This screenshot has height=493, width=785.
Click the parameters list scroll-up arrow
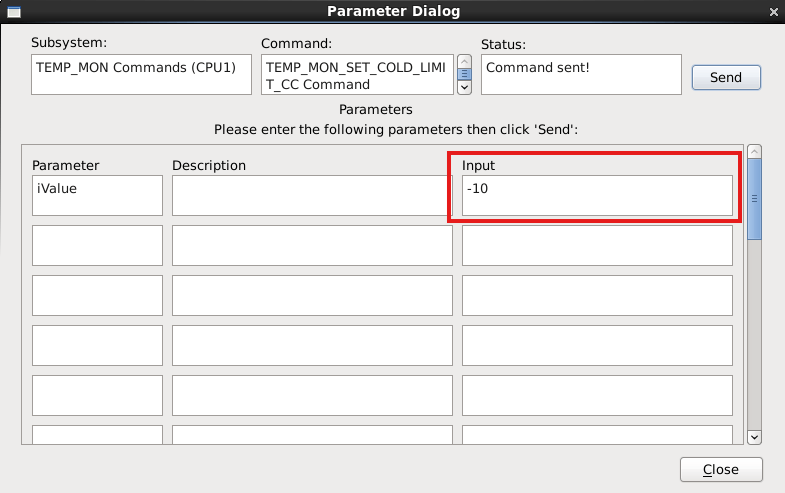coord(754,152)
